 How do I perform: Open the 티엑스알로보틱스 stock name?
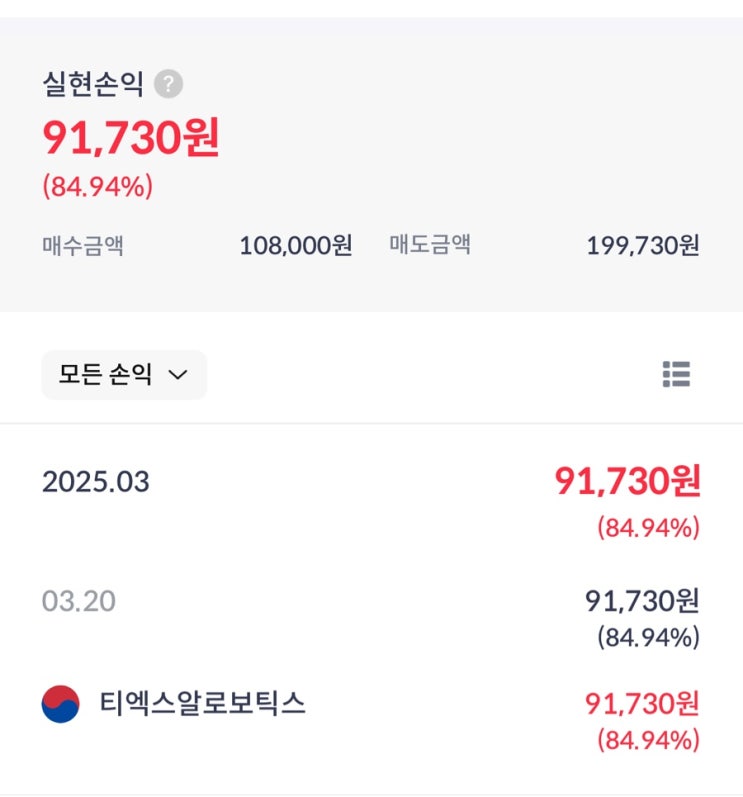click(x=203, y=704)
